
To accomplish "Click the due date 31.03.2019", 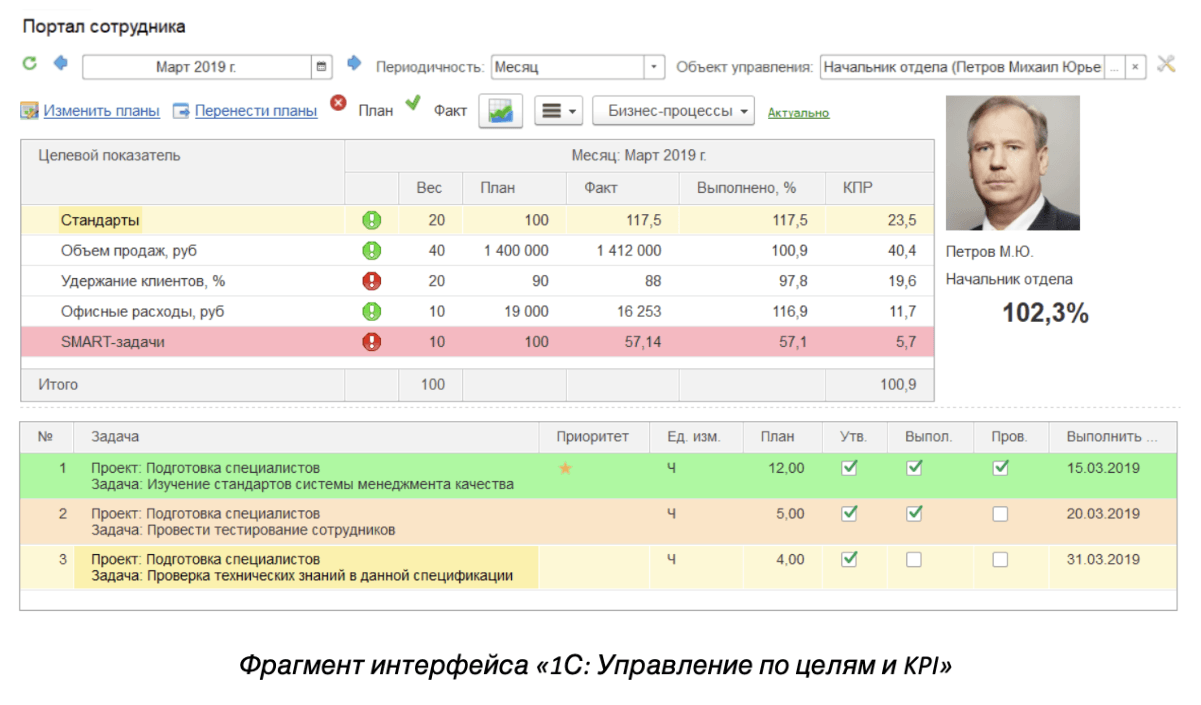I will point(1103,560).
